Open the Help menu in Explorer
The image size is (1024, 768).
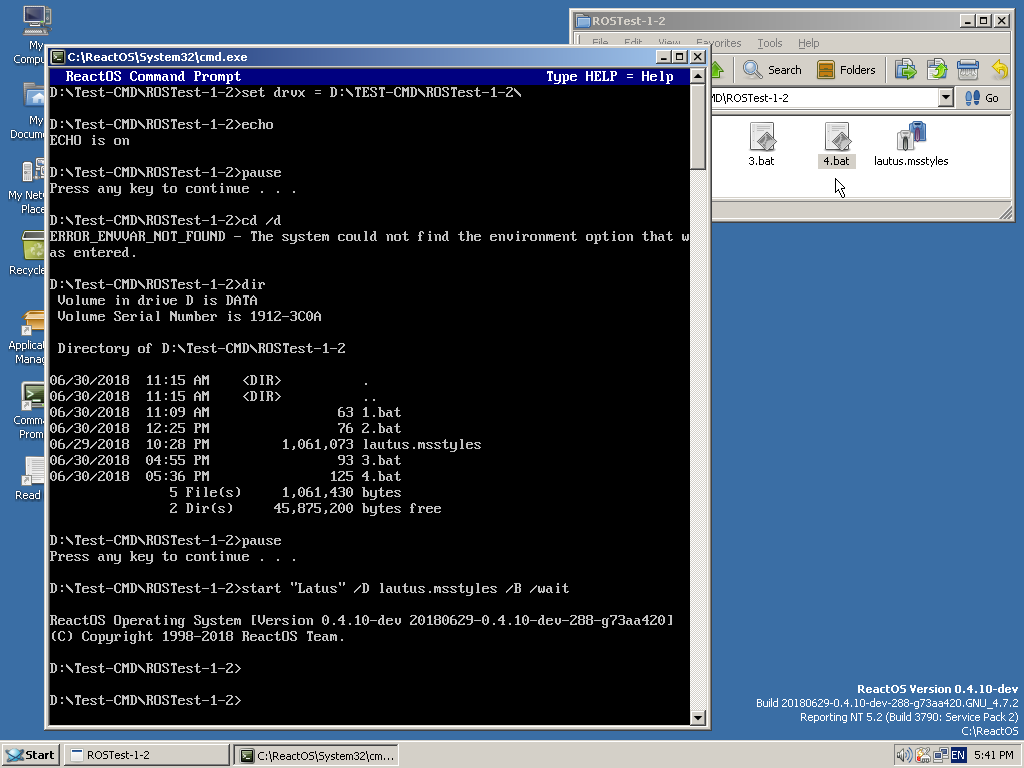(x=808, y=43)
